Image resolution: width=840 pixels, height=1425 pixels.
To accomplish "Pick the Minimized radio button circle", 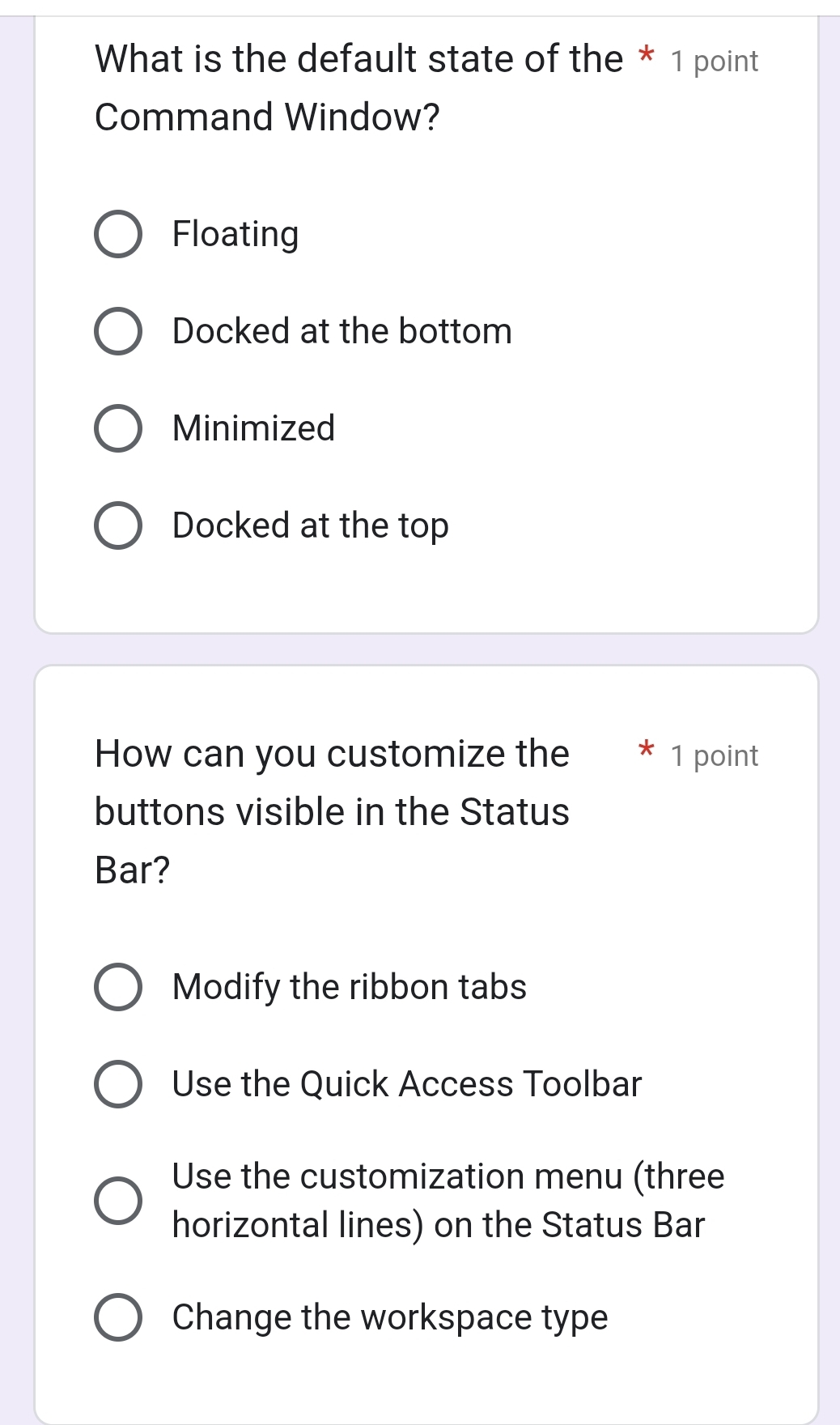I will [x=118, y=428].
